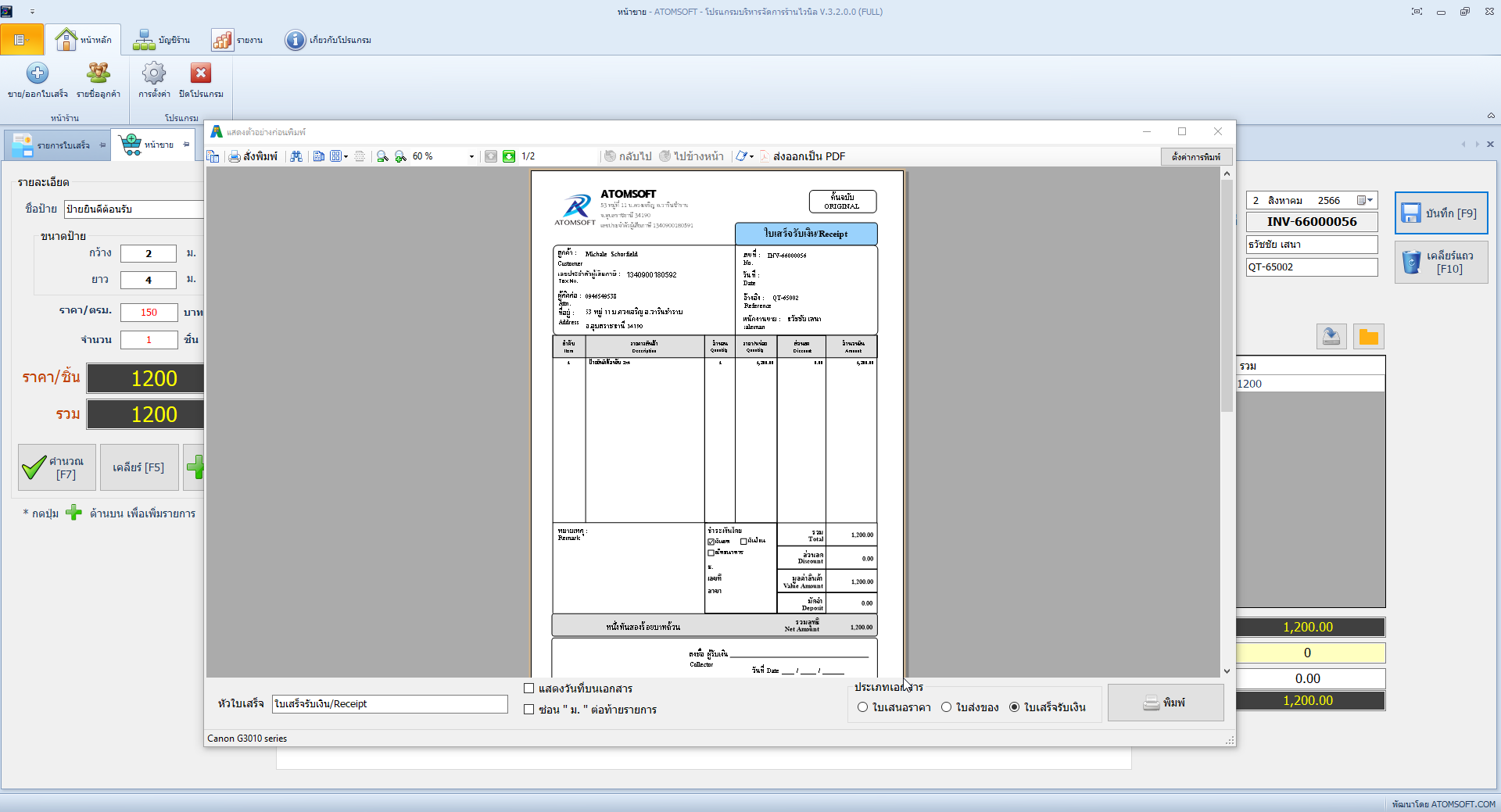The width and height of the screenshot is (1501, 812).
Task: Open the export format dropdown arrow
Action: pyautogui.click(x=751, y=156)
